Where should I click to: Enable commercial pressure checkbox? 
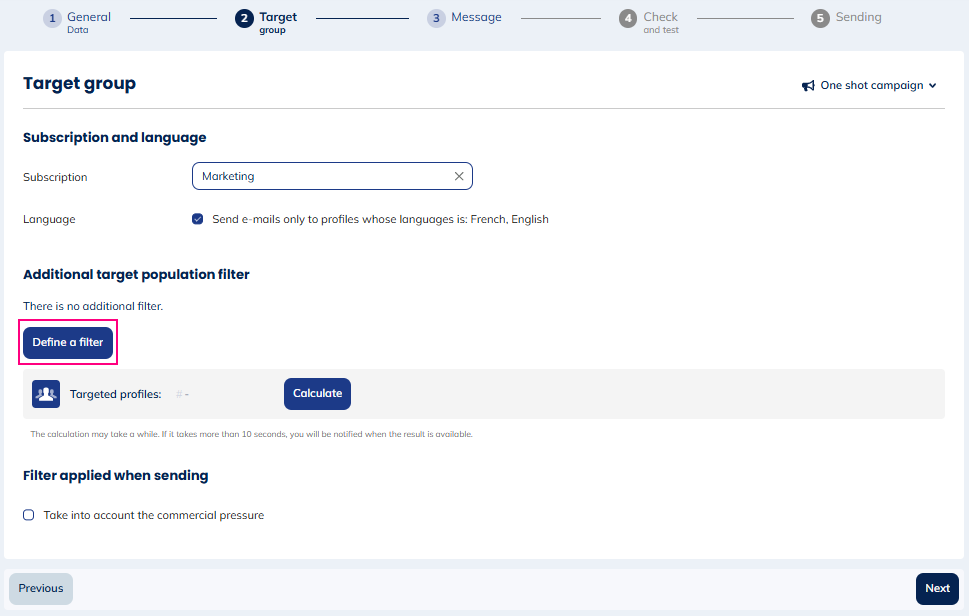[29, 515]
